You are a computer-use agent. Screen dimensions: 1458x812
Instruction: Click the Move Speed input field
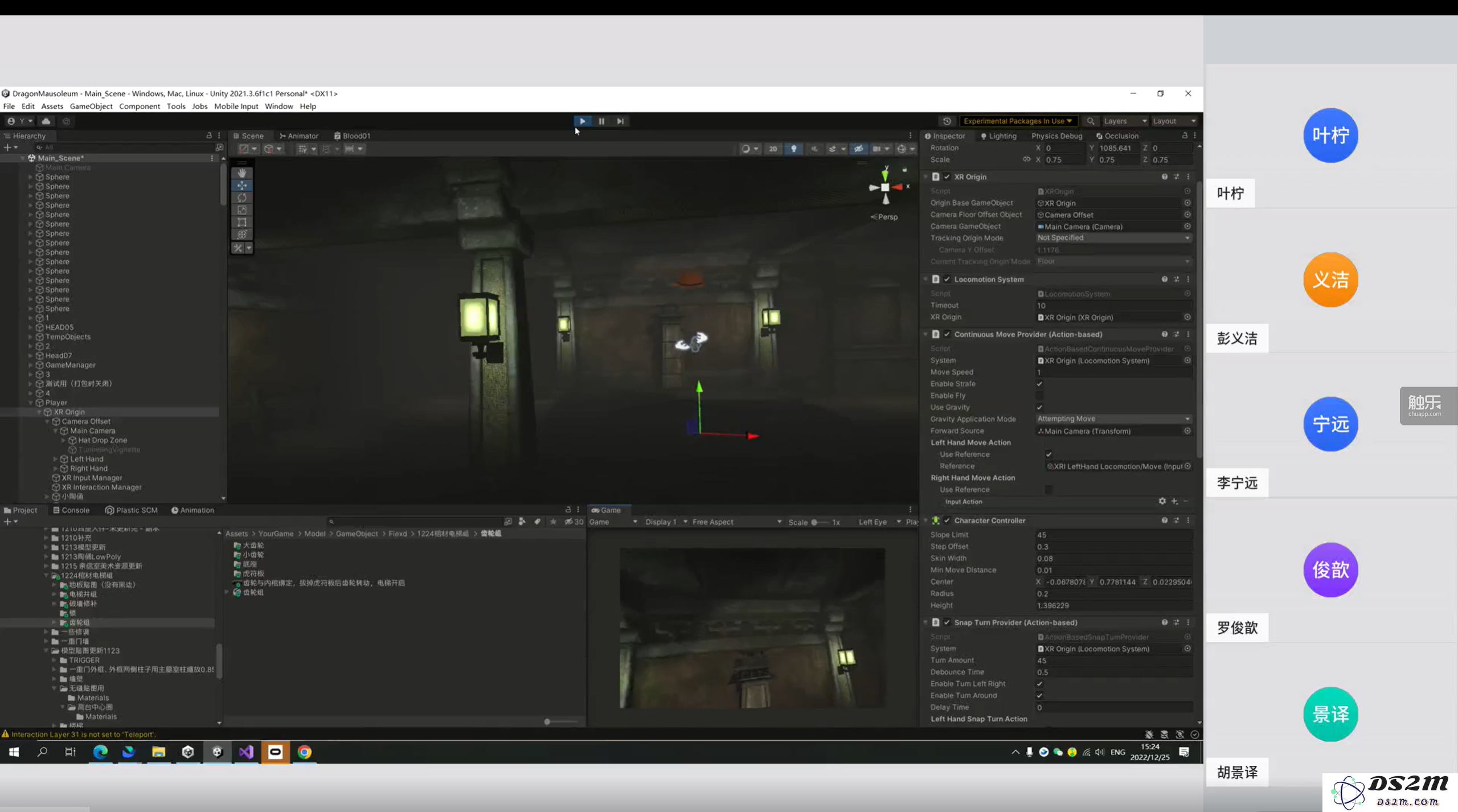[x=1113, y=372]
